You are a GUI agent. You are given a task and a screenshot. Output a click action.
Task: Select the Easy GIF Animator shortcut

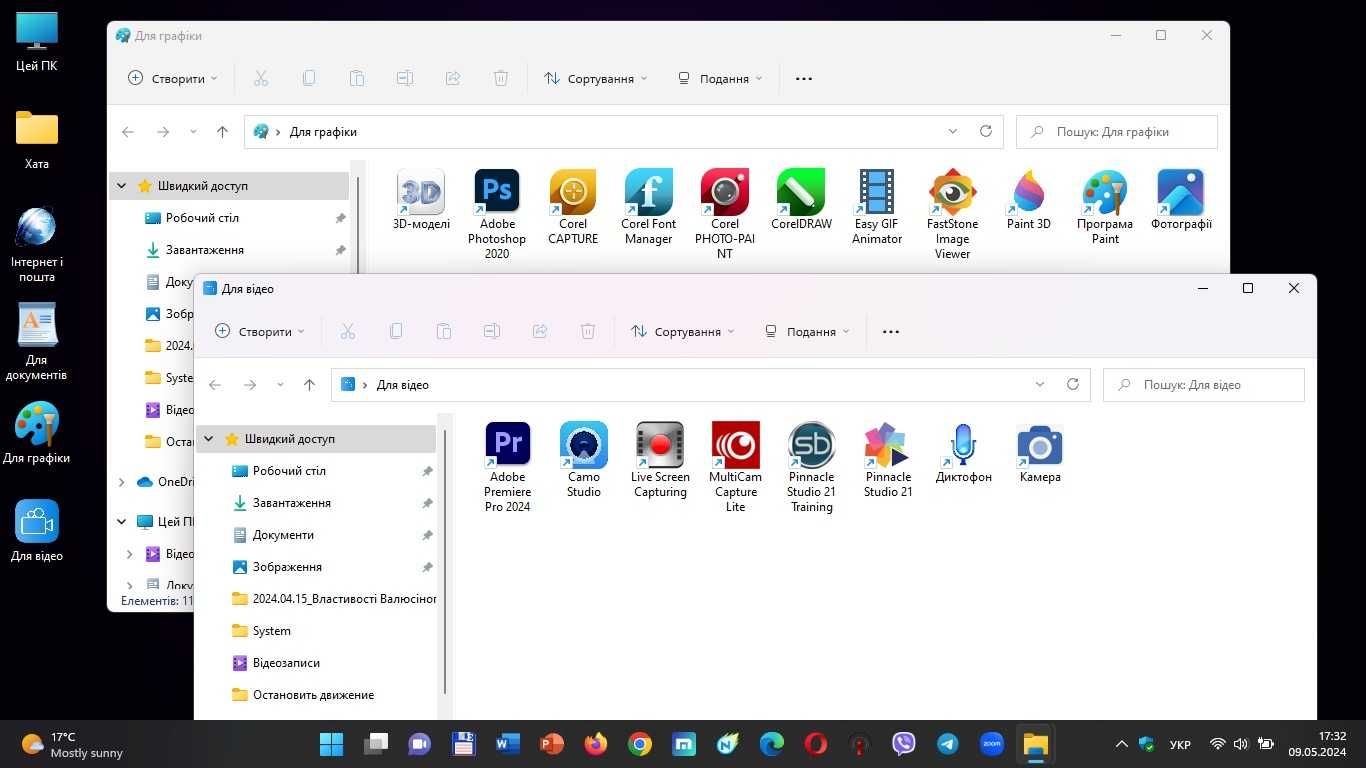877,207
